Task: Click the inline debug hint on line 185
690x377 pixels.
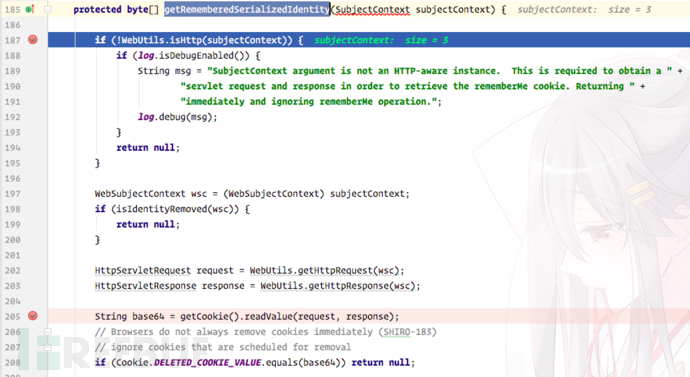Action: (x=584, y=9)
